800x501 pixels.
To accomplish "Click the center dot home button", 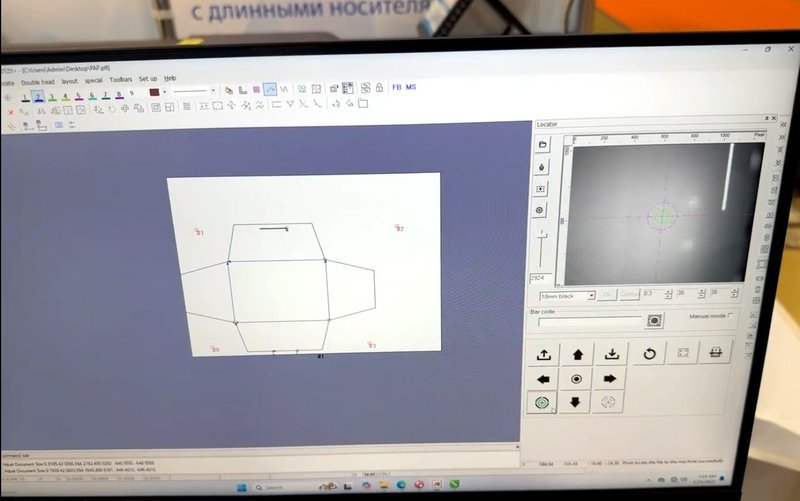I will click(576, 379).
